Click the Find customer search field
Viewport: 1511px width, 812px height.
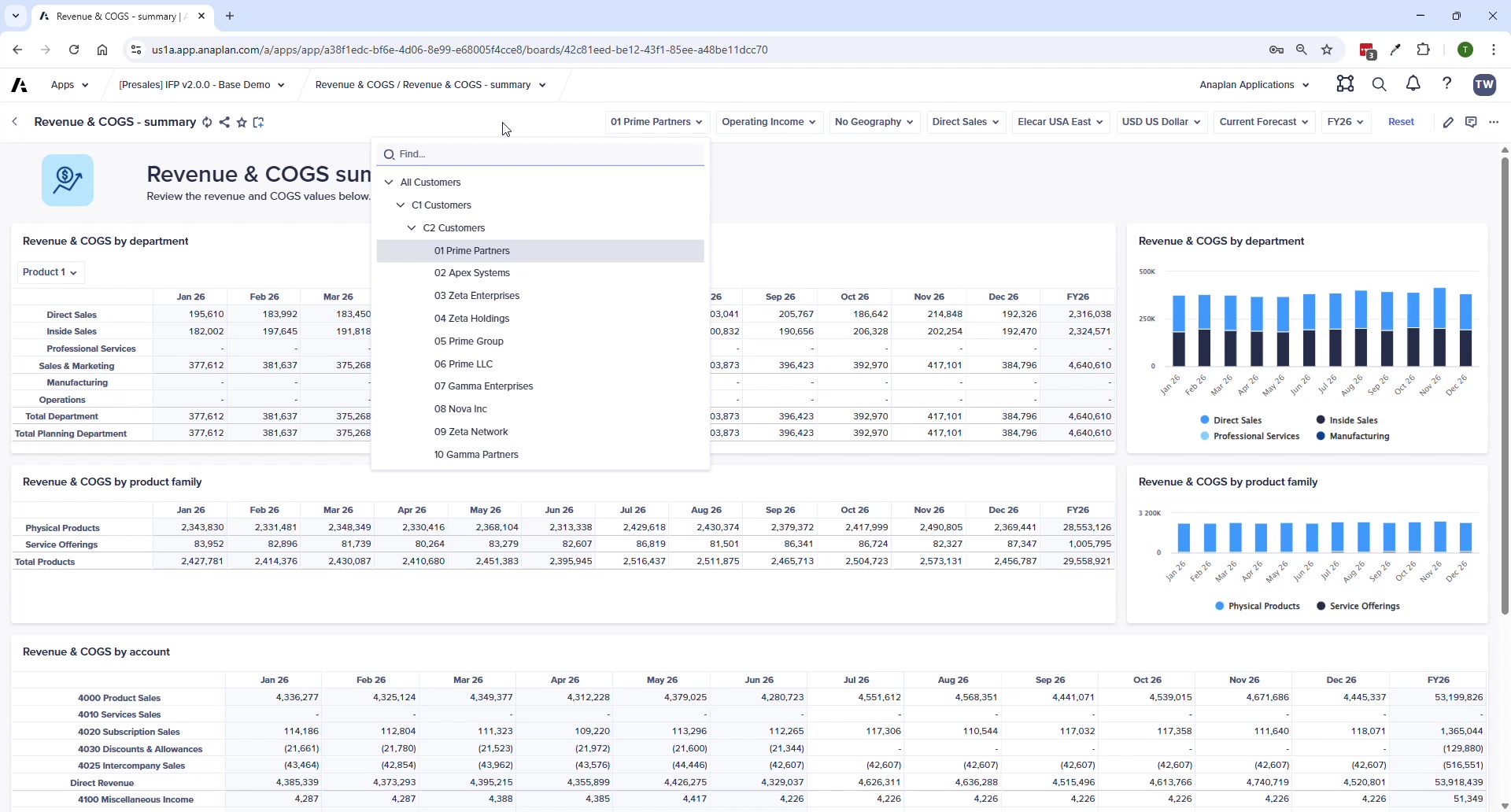tap(541, 154)
